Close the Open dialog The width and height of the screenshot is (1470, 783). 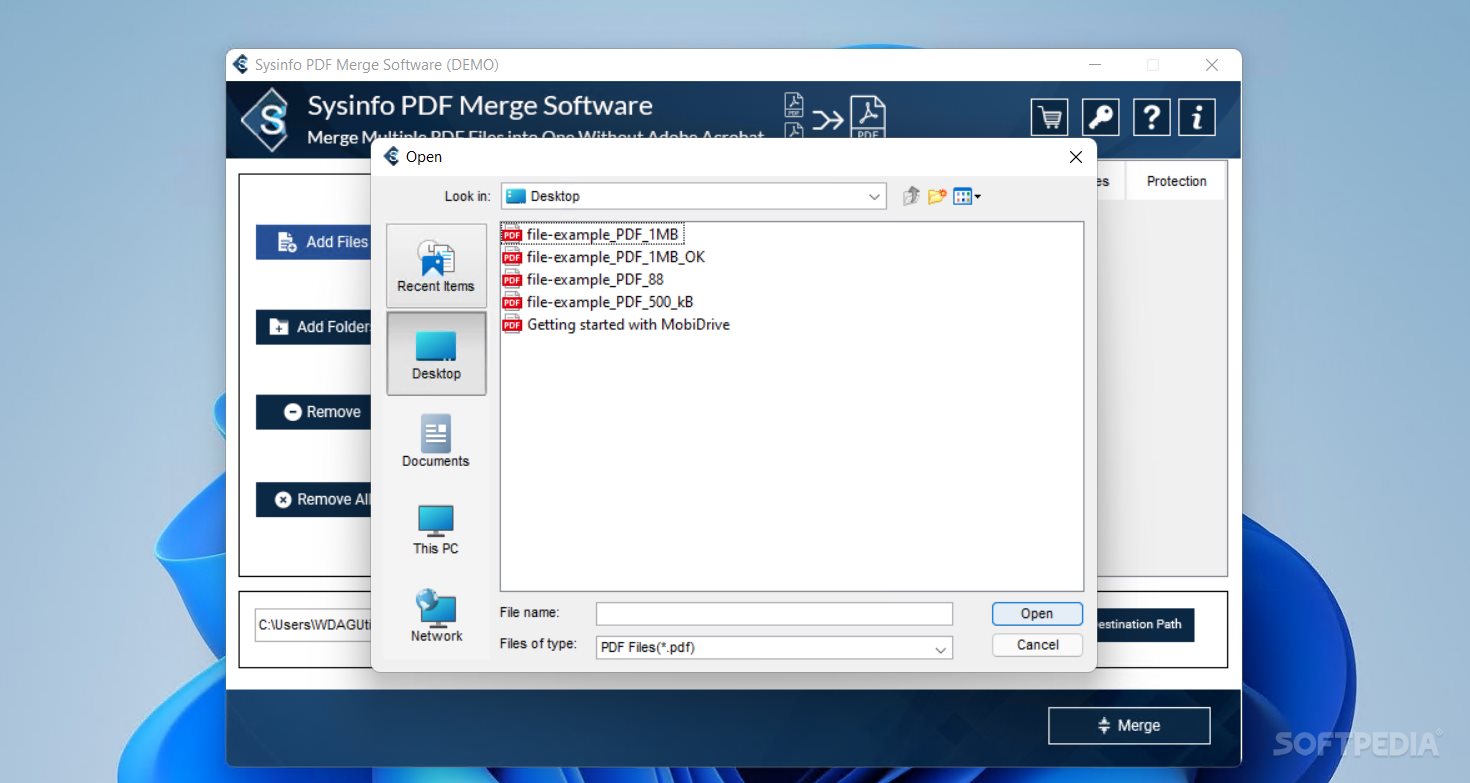click(x=1075, y=157)
